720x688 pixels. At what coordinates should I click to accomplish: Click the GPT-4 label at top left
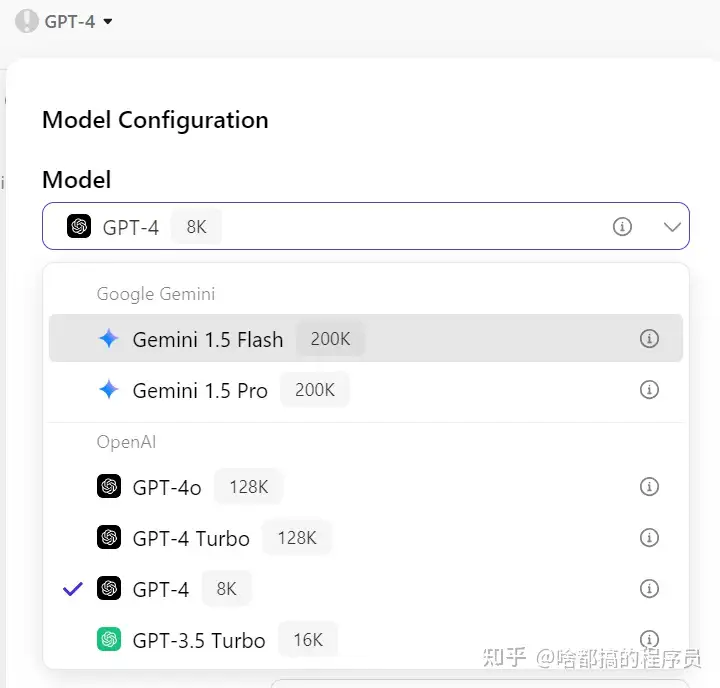(x=69, y=21)
